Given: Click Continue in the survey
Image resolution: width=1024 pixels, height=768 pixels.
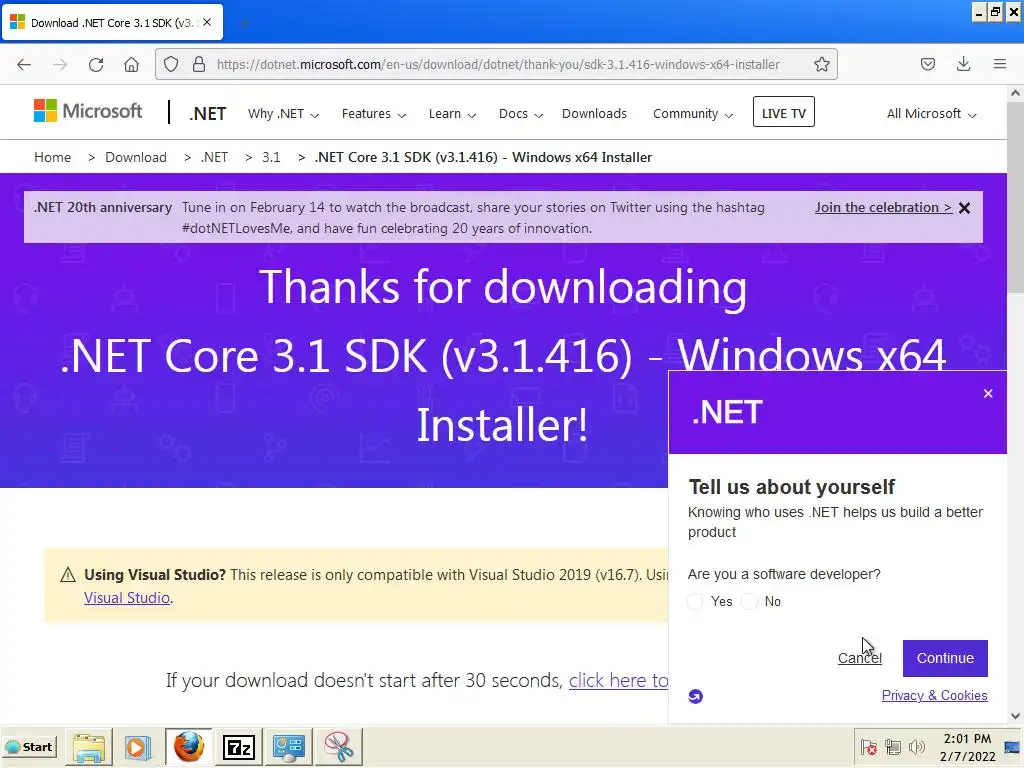Looking at the screenshot, I should (x=945, y=658).
